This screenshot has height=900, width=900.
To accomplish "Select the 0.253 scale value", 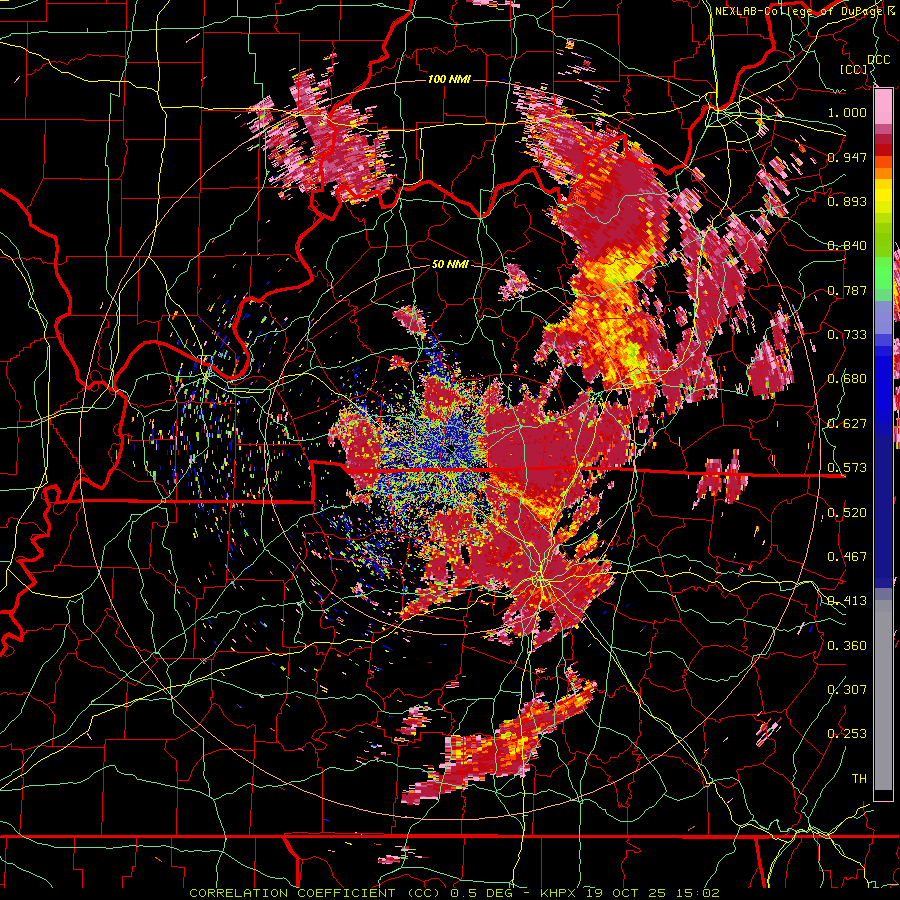I will click(847, 734).
